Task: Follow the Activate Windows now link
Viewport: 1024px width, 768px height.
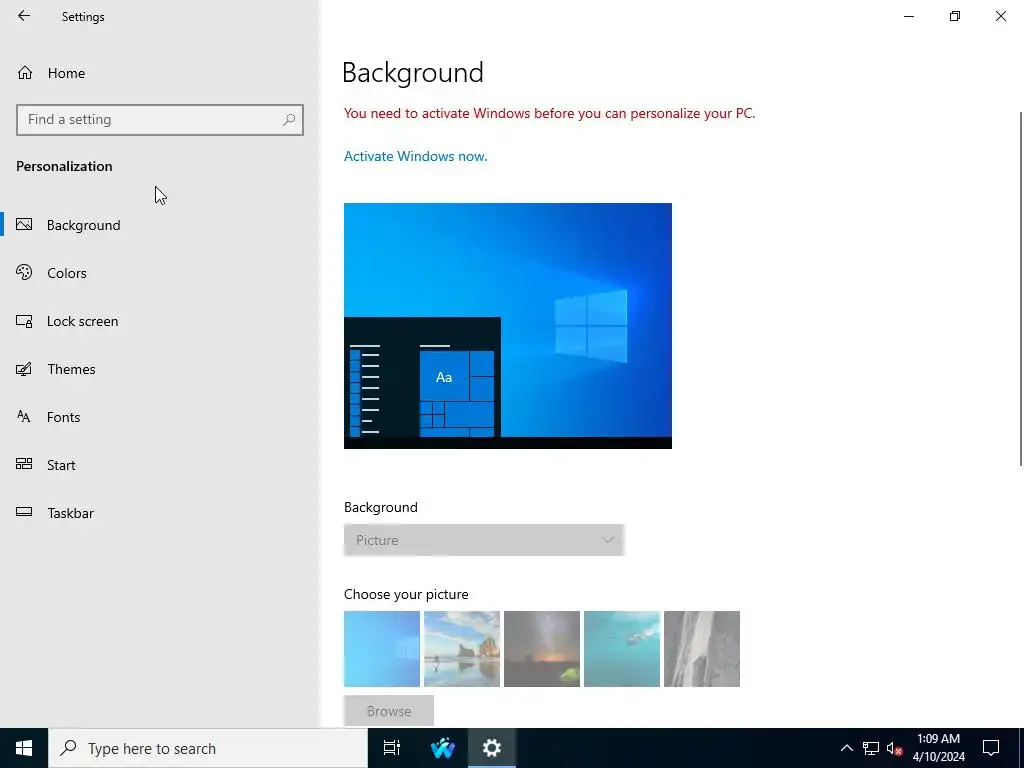Action: click(x=415, y=156)
